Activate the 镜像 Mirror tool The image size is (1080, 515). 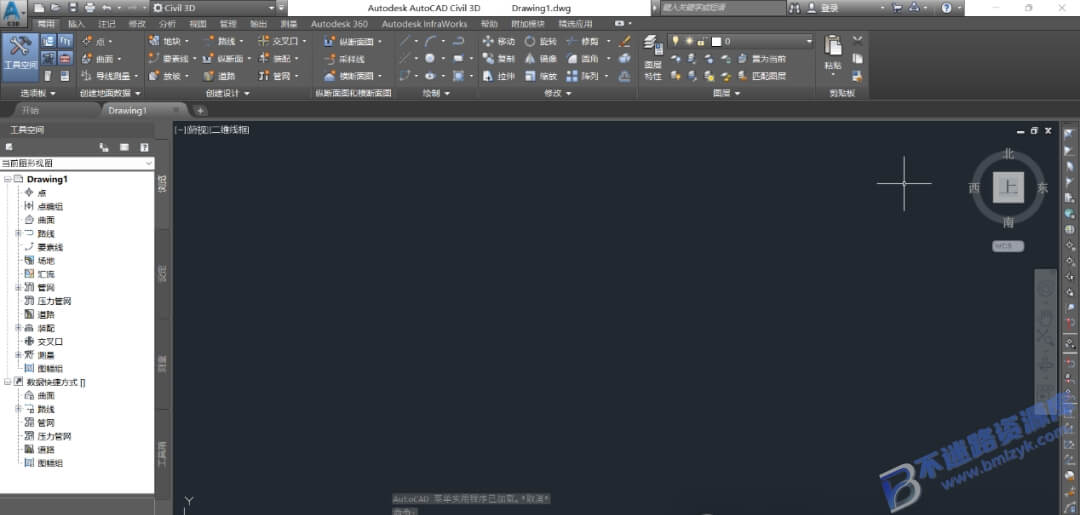[x=541, y=59]
